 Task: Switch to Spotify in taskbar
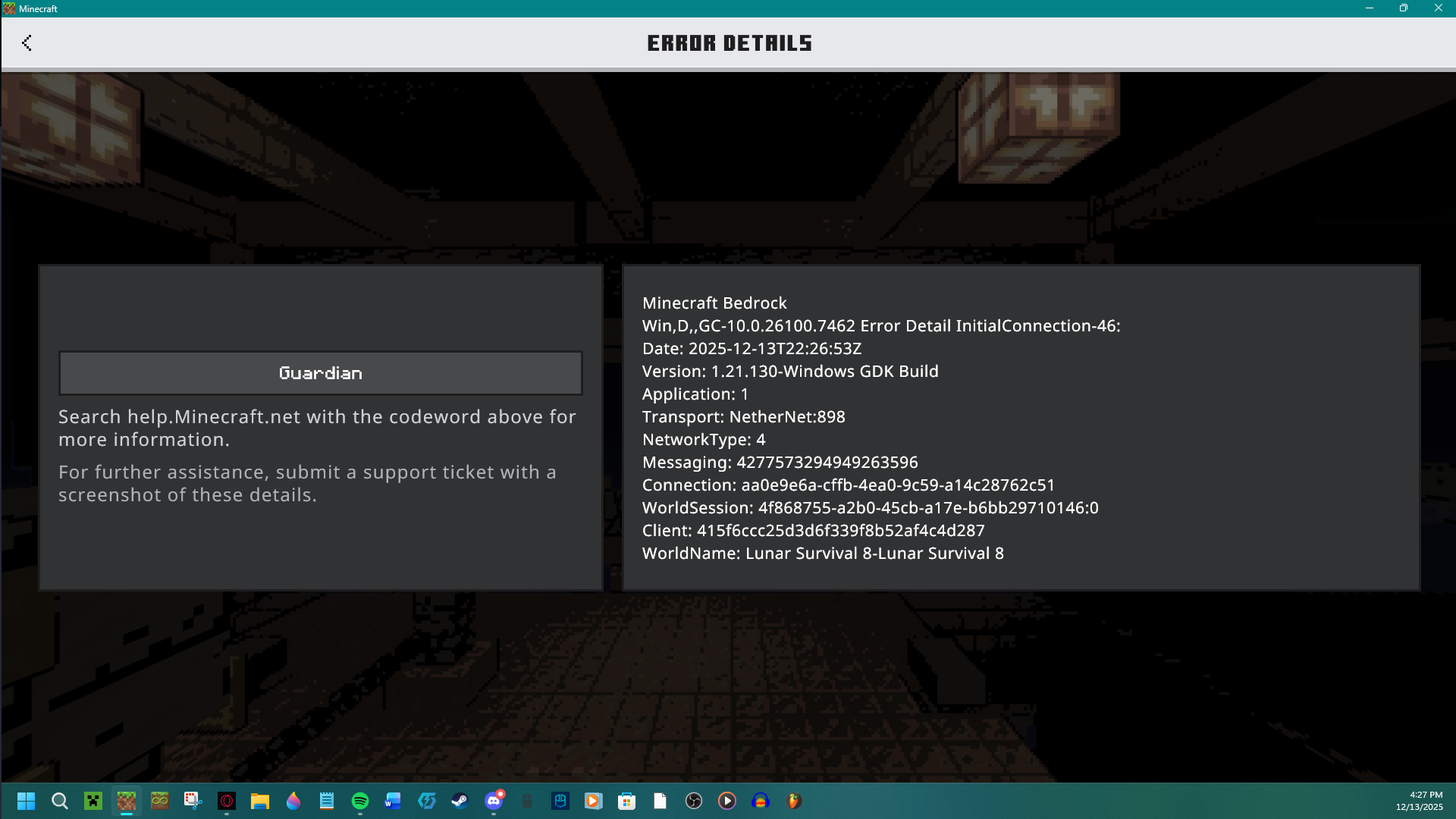[x=360, y=801]
